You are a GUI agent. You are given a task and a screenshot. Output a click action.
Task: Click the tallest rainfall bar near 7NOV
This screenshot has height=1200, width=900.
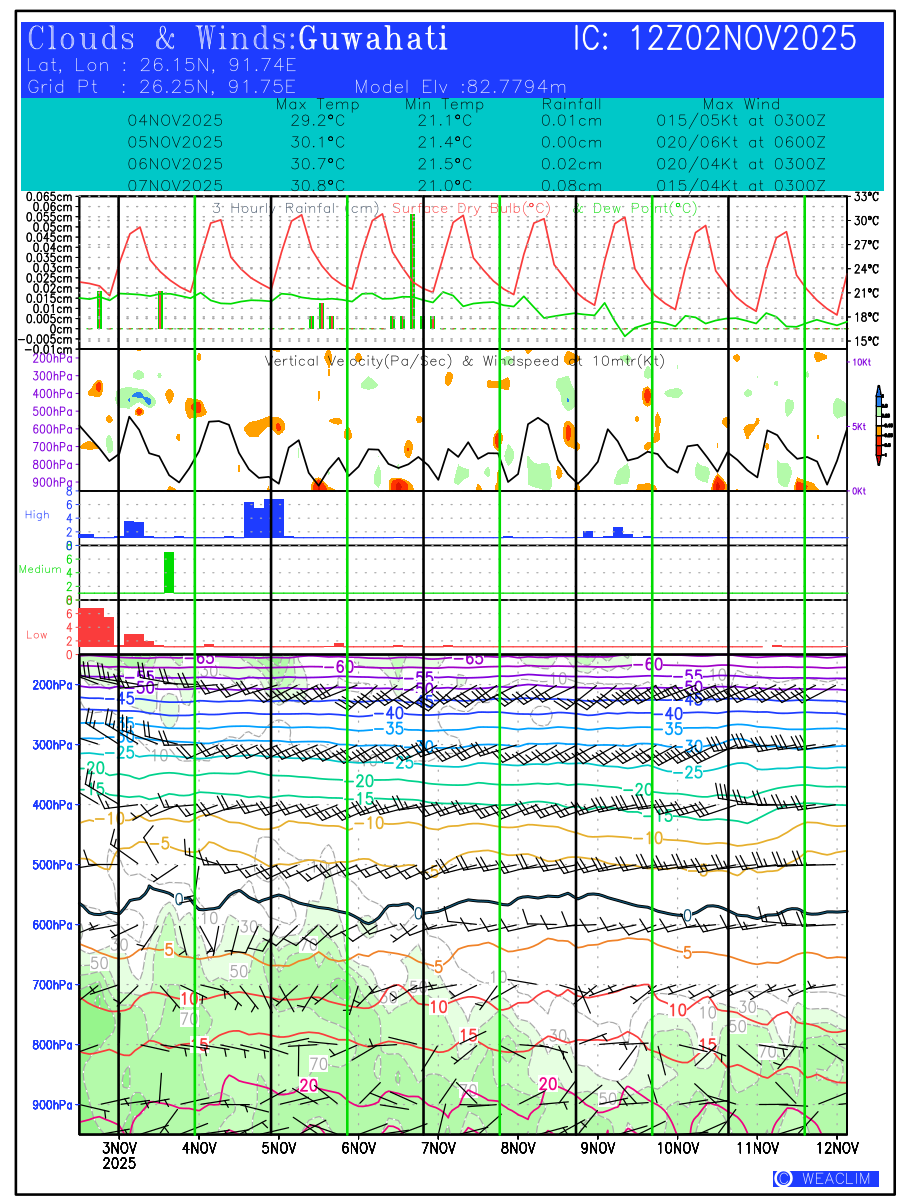[412, 271]
